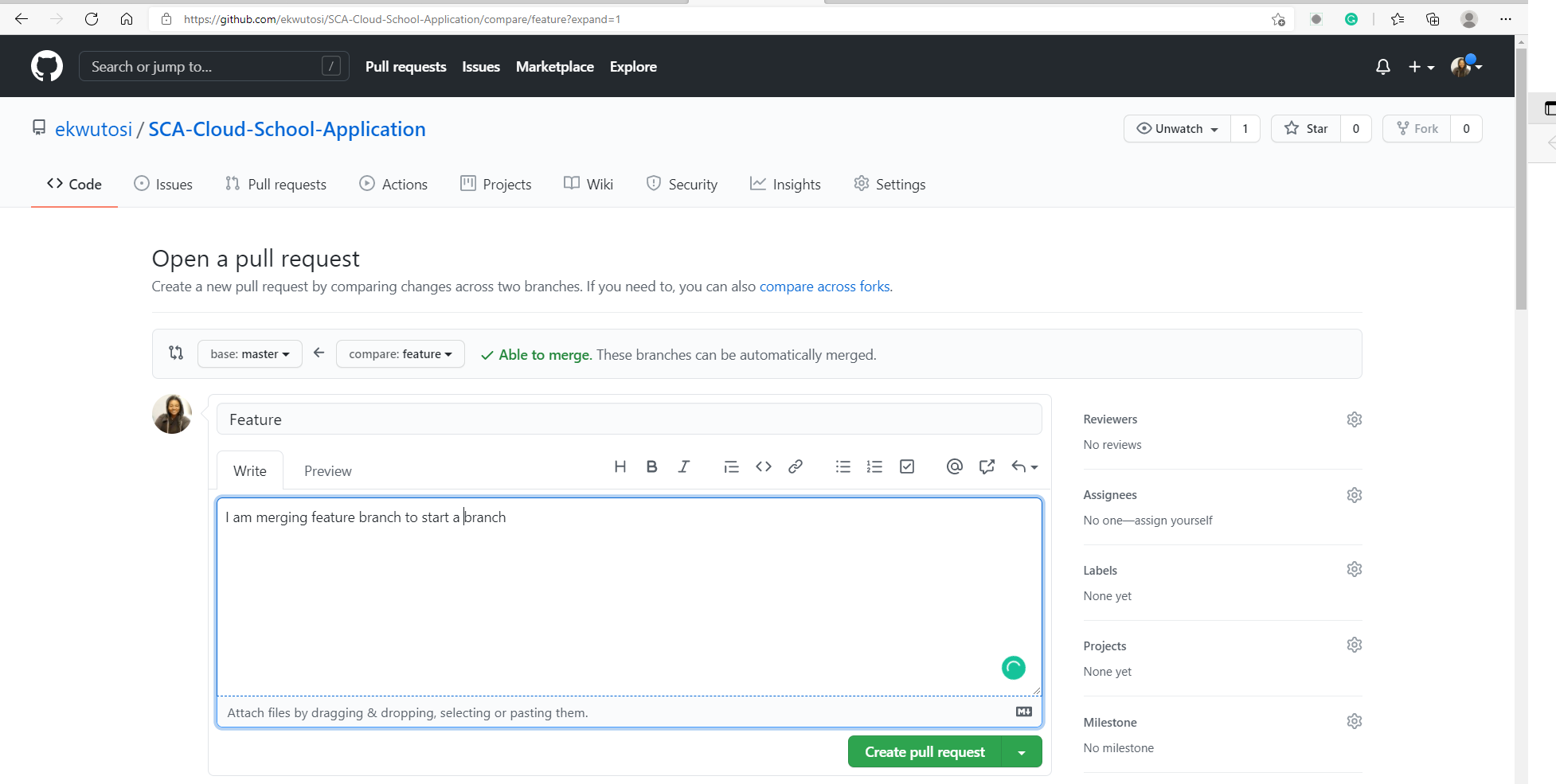1556x784 pixels.
Task: Switch to the Preview tab
Action: 327,471
